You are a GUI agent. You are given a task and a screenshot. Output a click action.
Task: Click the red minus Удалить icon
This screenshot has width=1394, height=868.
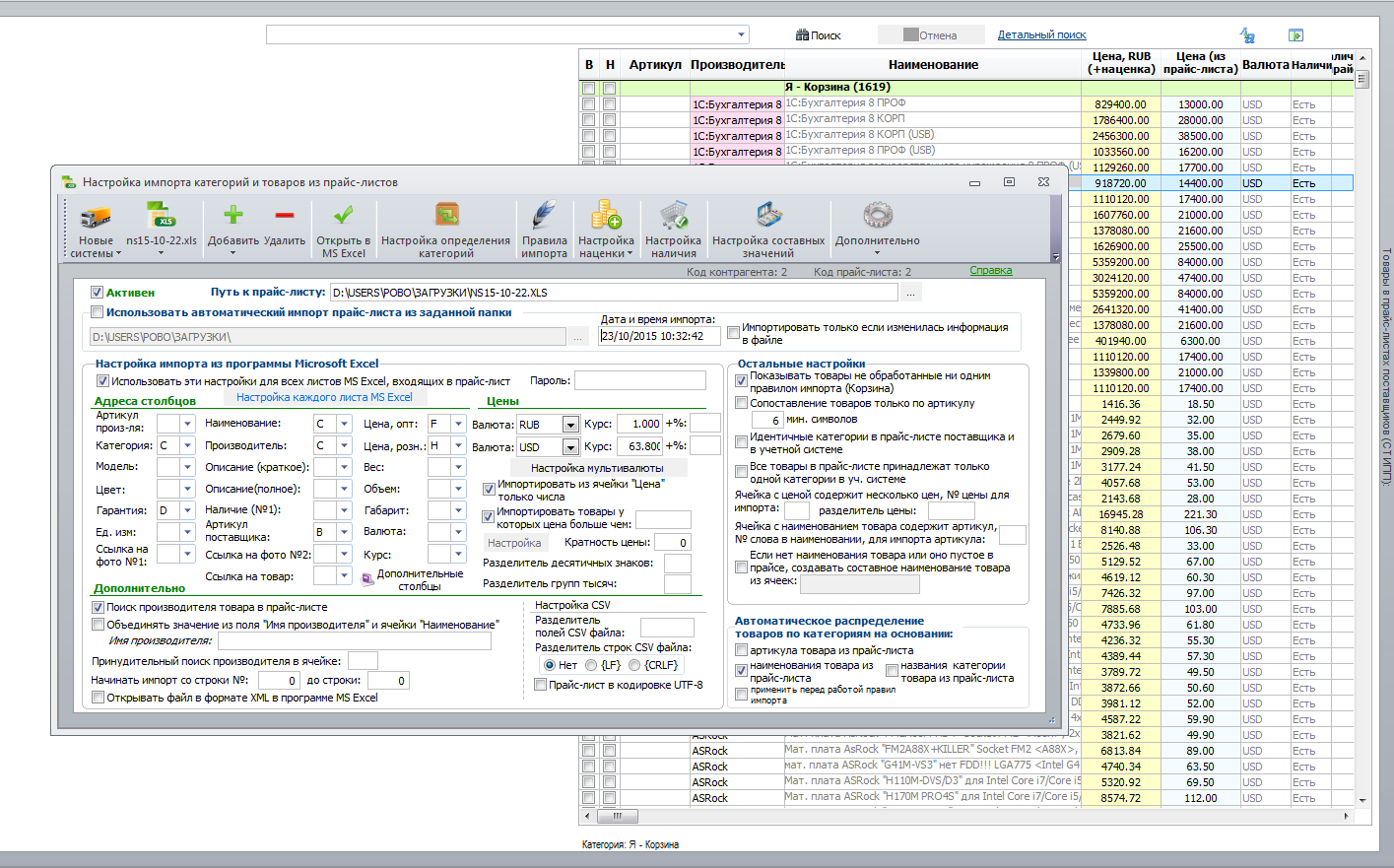tap(285, 215)
